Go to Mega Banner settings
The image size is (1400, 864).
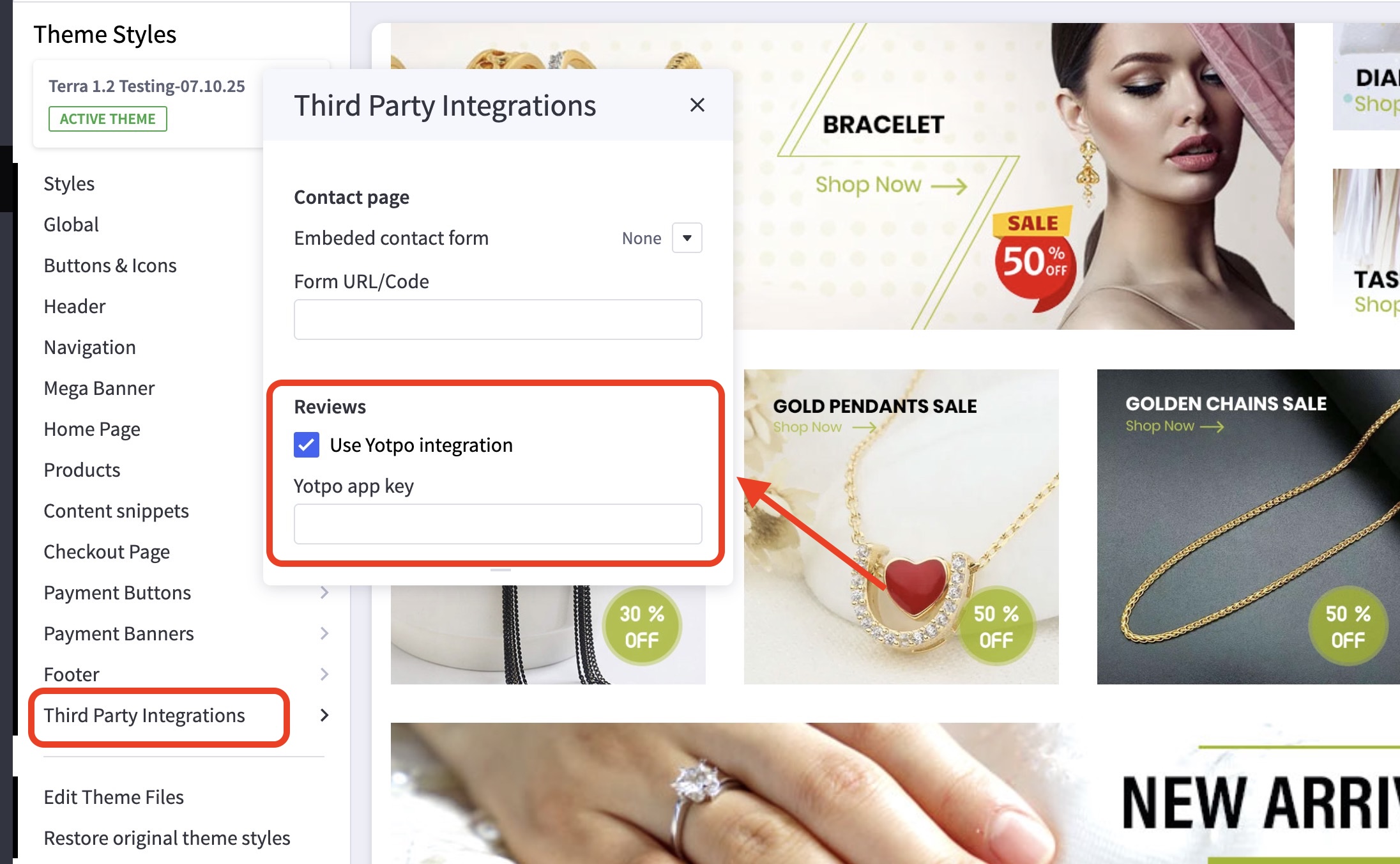99,388
